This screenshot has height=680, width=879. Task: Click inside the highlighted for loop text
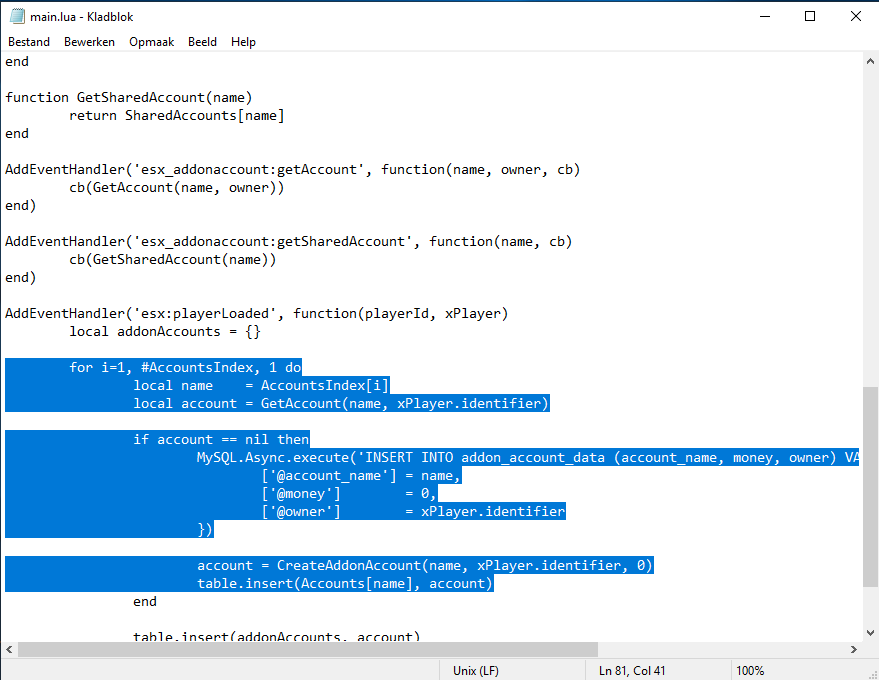click(186, 367)
